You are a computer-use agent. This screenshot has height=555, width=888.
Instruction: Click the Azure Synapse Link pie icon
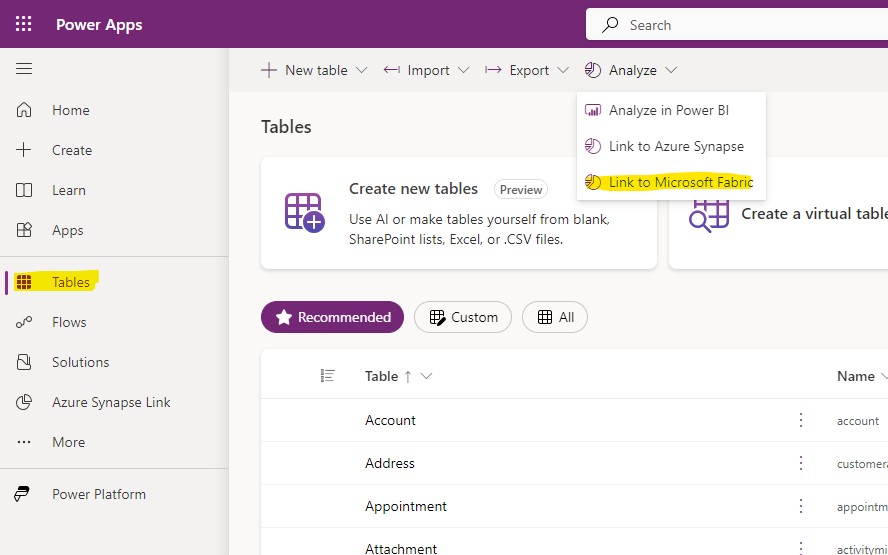(24, 402)
